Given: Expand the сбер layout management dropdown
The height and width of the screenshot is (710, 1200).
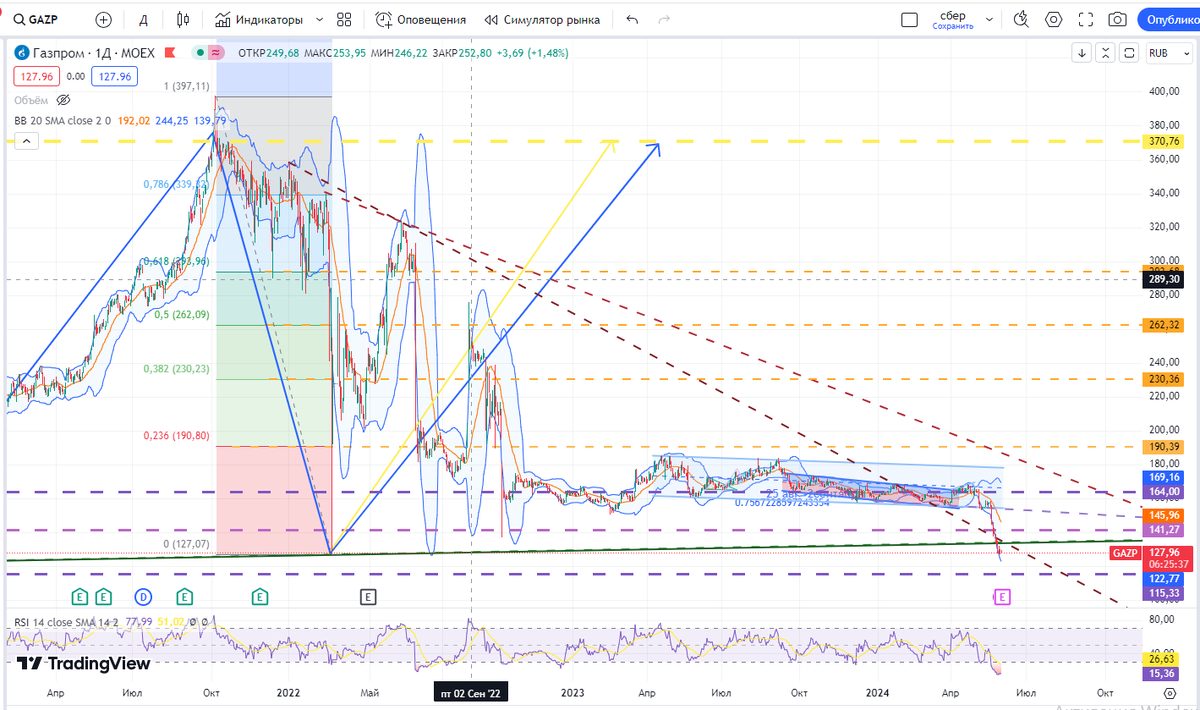Looking at the screenshot, I should pos(990,19).
